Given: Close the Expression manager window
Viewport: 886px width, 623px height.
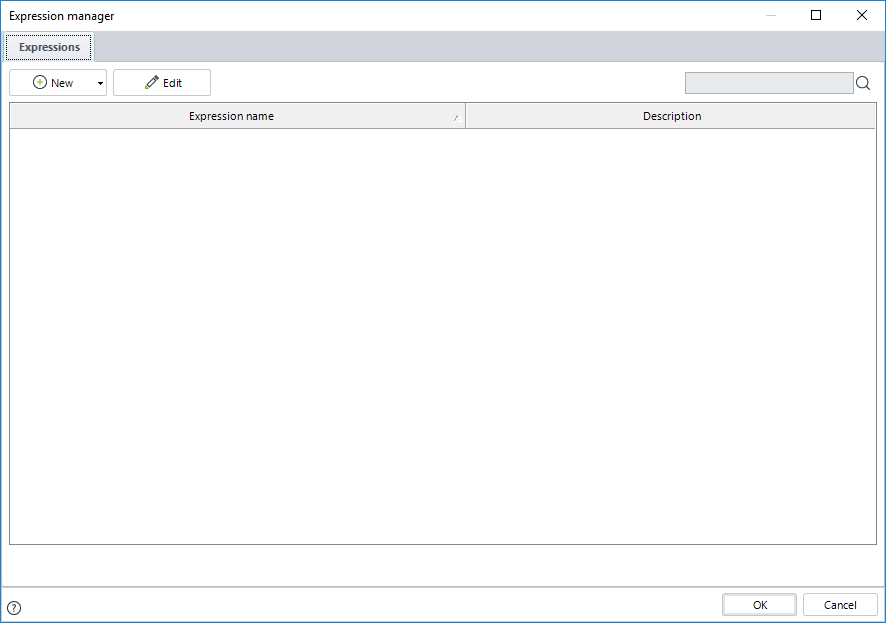Looking at the screenshot, I should click(x=862, y=15).
